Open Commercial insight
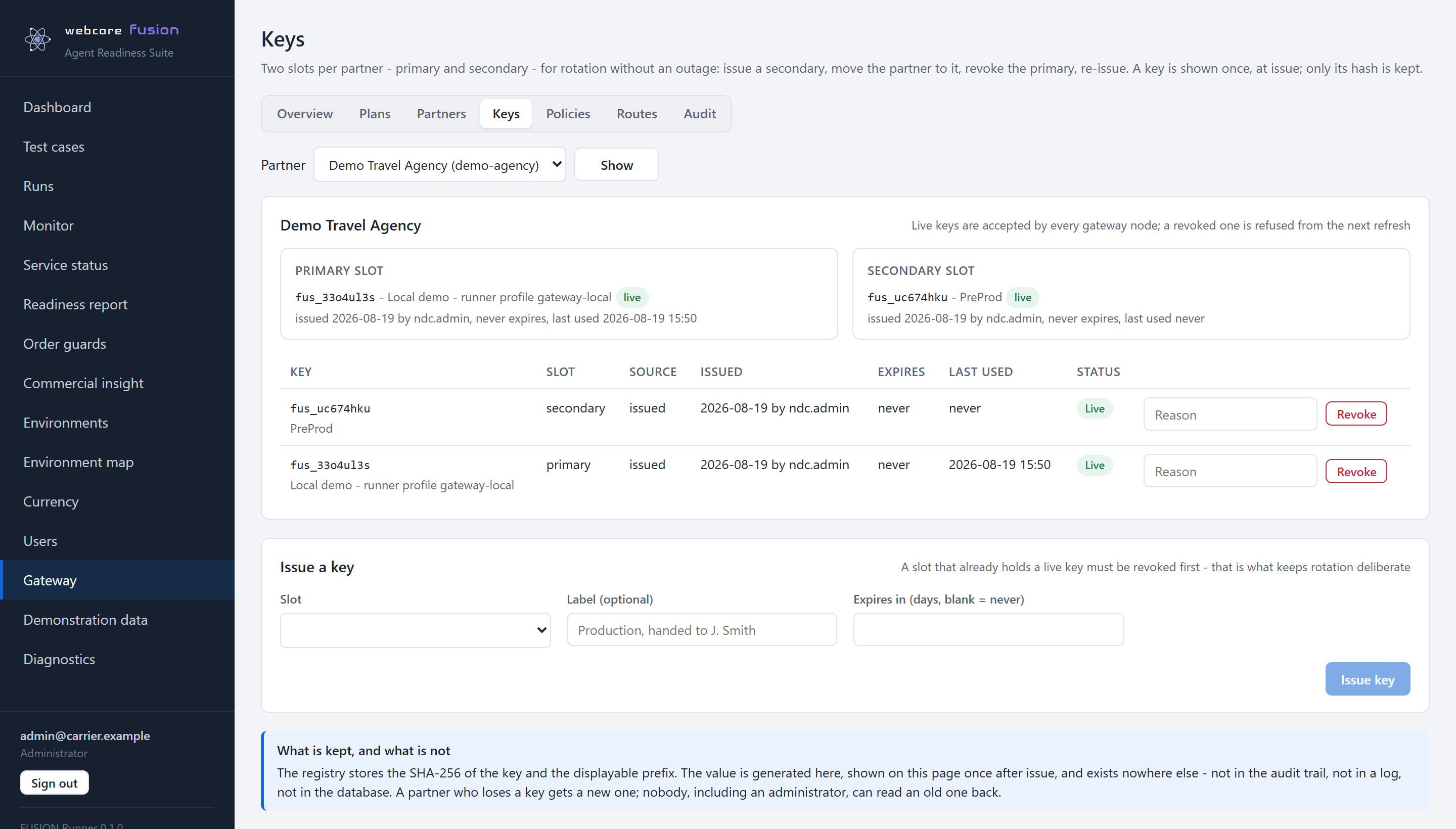Screen dimensions: 1456x829 (83, 383)
